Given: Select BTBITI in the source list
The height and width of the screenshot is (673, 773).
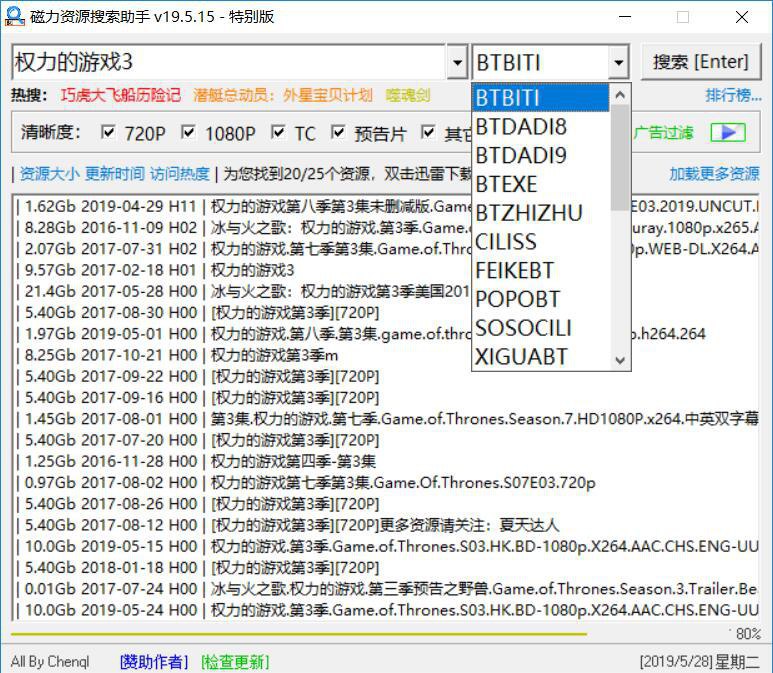Looking at the screenshot, I should (541, 98).
